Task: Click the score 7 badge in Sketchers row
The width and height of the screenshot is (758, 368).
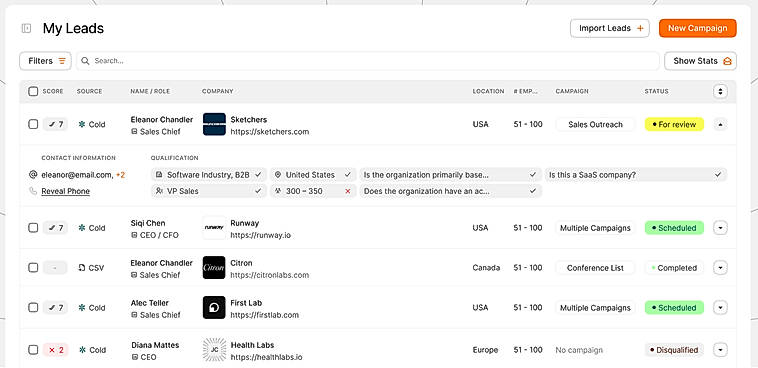Action: tap(56, 124)
